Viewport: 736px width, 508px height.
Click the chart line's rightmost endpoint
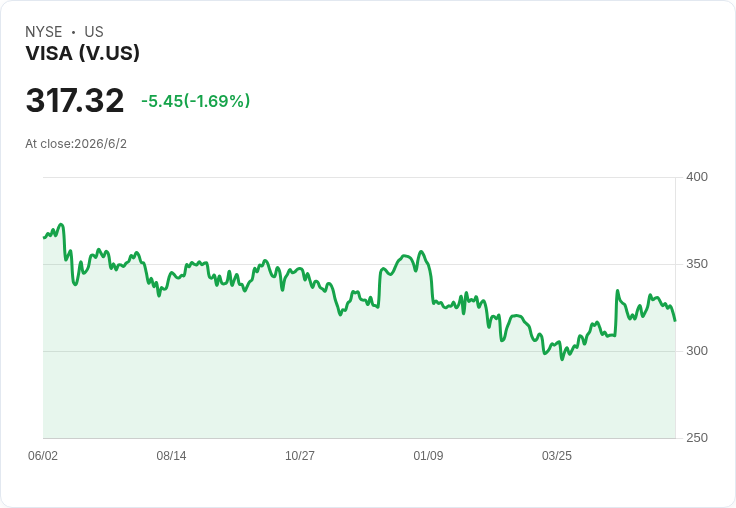click(675, 321)
